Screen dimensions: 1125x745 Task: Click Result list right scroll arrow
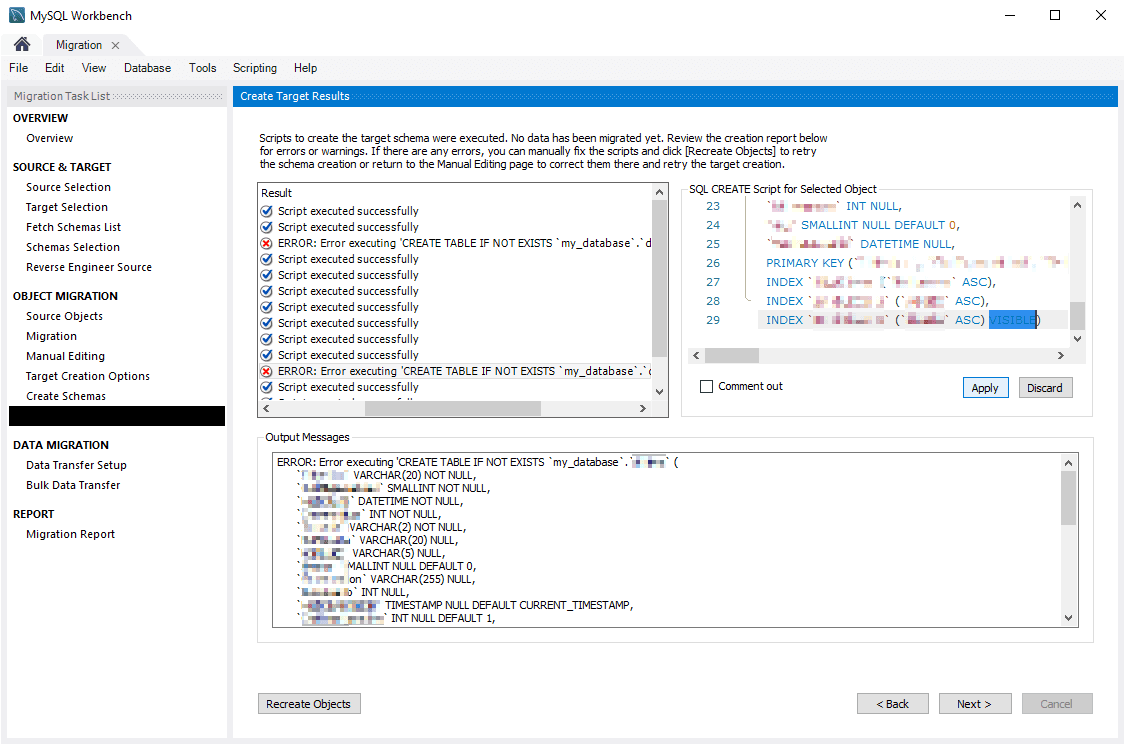point(643,408)
